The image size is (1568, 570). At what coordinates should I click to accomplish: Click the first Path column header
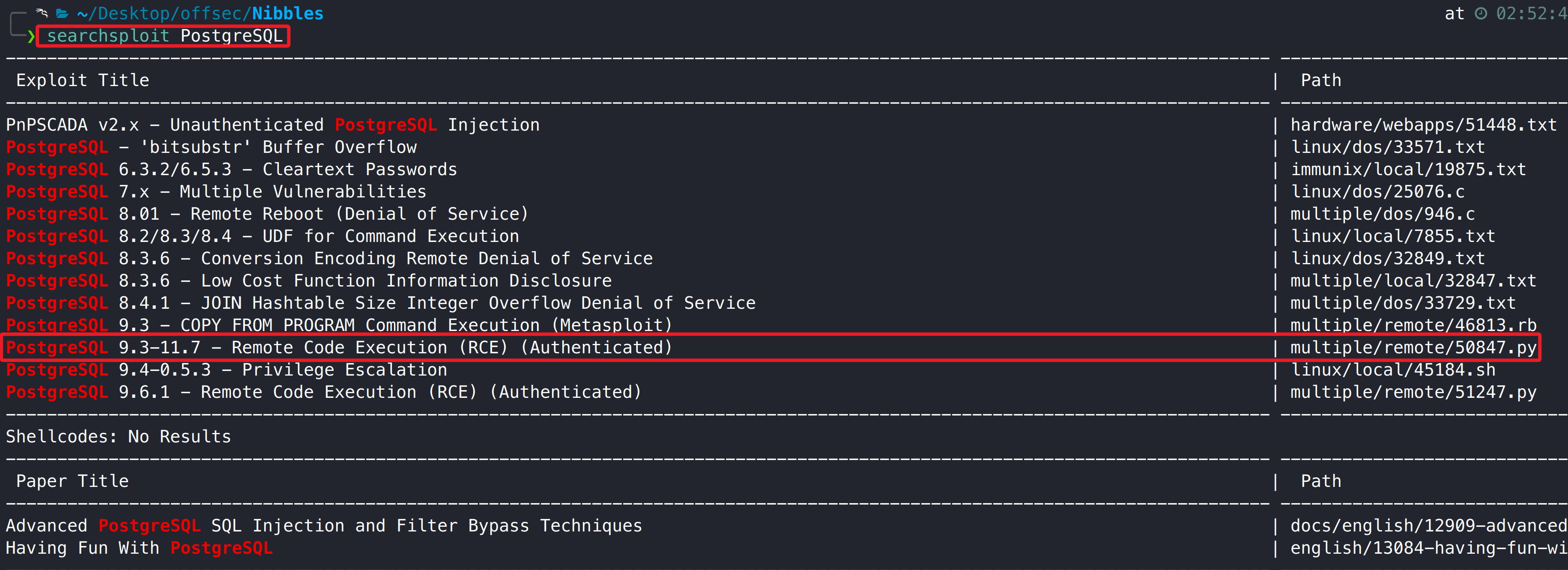pyautogui.click(x=1320, y=81)
